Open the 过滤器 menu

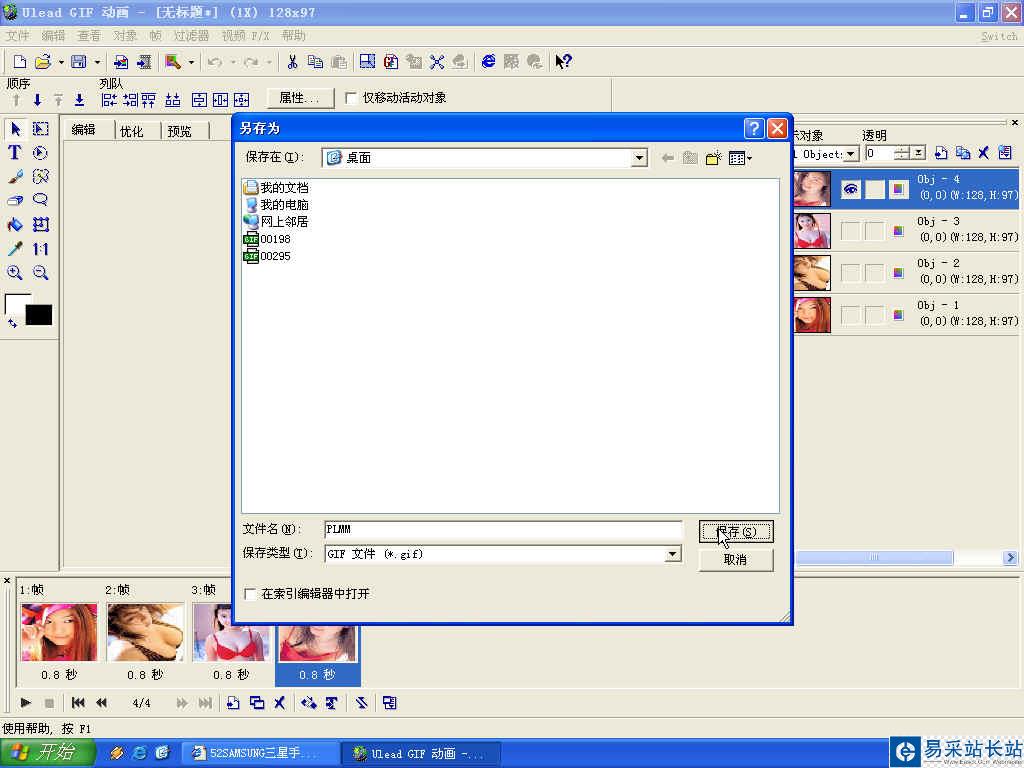coord(191,36)
